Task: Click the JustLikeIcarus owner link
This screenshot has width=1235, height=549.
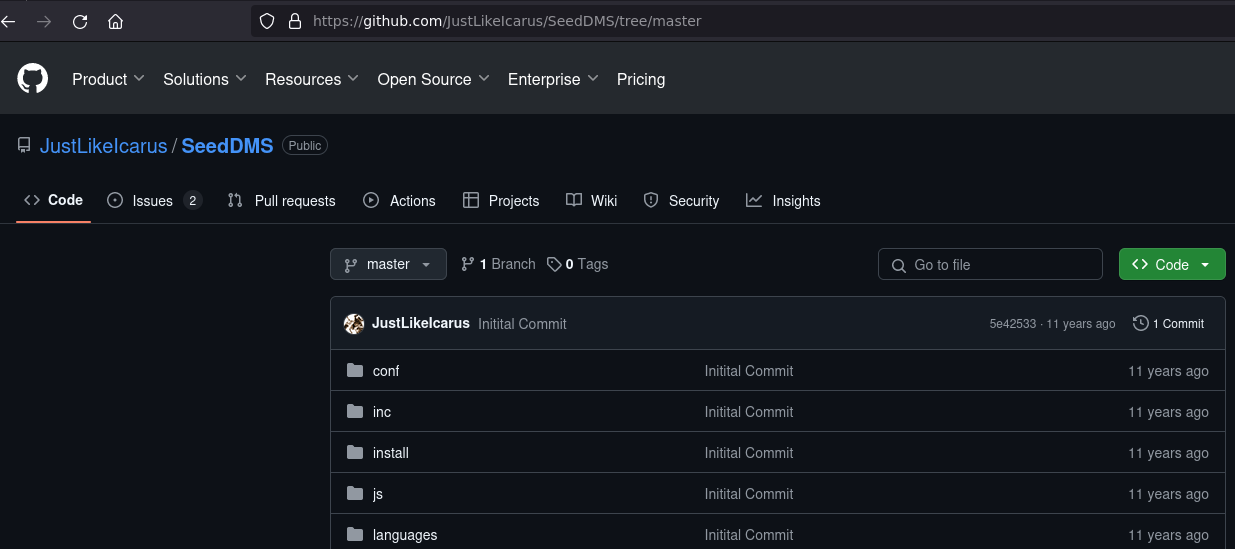Action: pos(103,146)
